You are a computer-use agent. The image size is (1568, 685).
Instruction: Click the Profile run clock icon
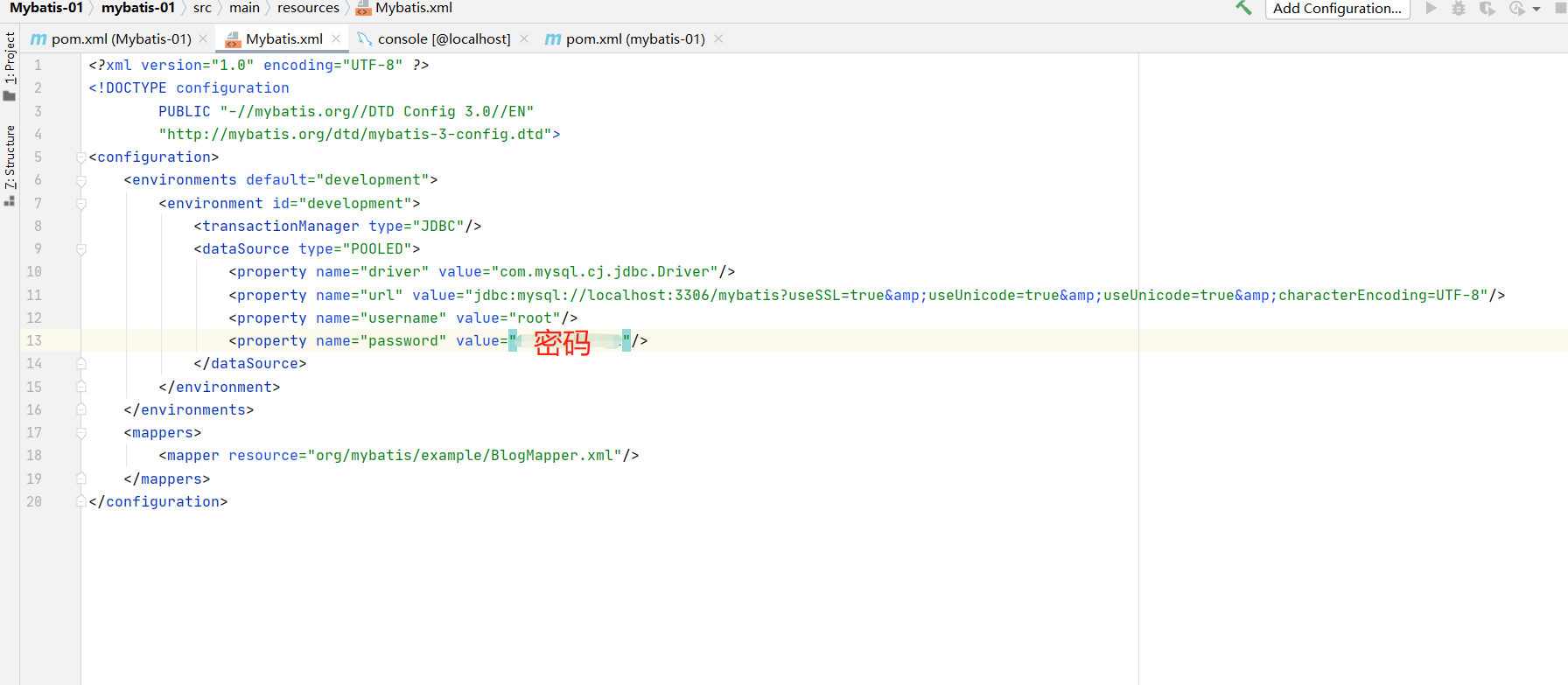[x=1517, y=8]
